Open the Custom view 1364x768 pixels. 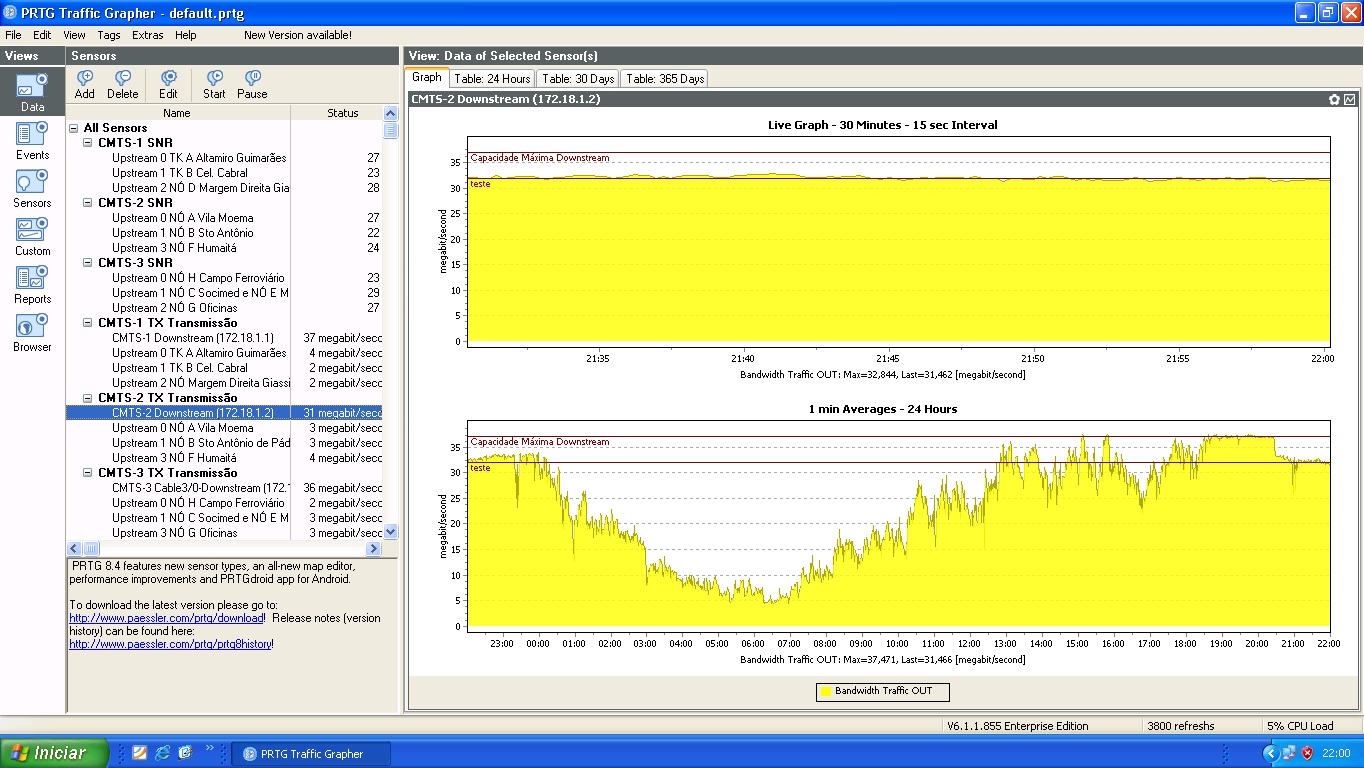(x=32, y=236)
